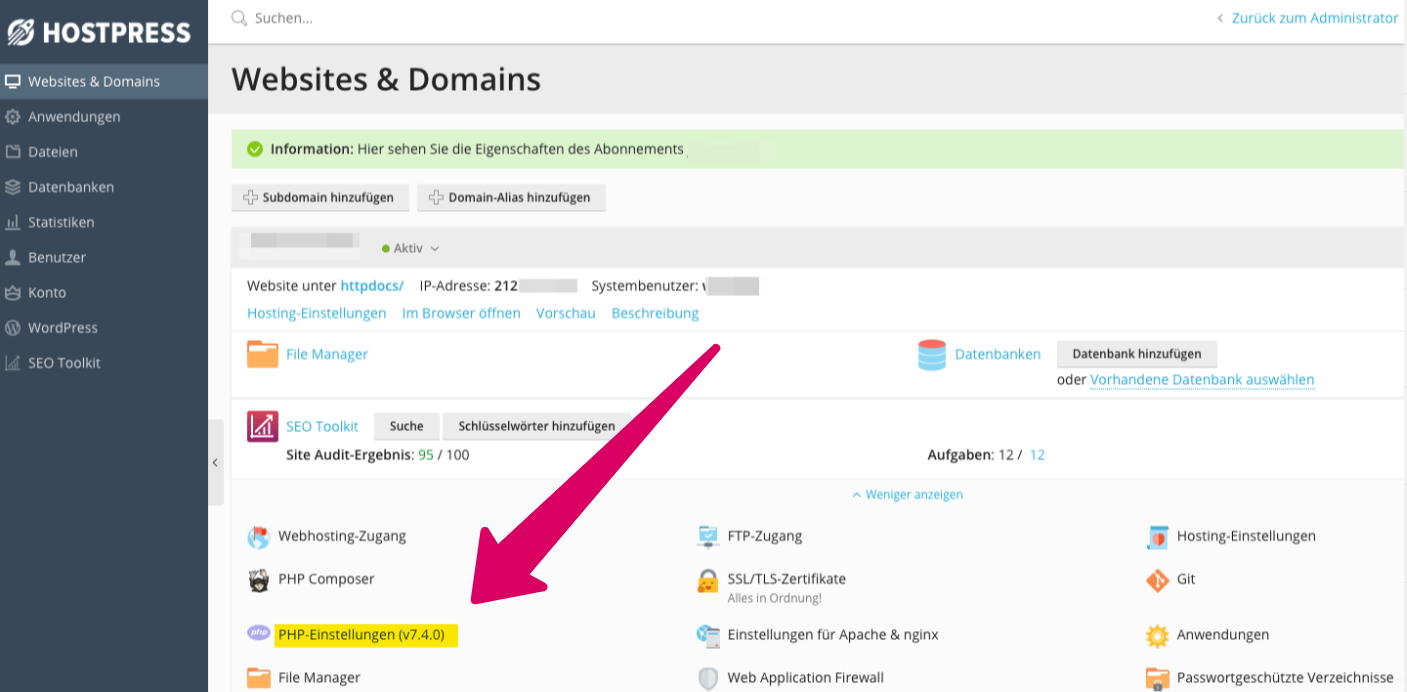1407x692 pixels.
Task: Click Subdomain hinzufügen button
Action: (320, 197)
